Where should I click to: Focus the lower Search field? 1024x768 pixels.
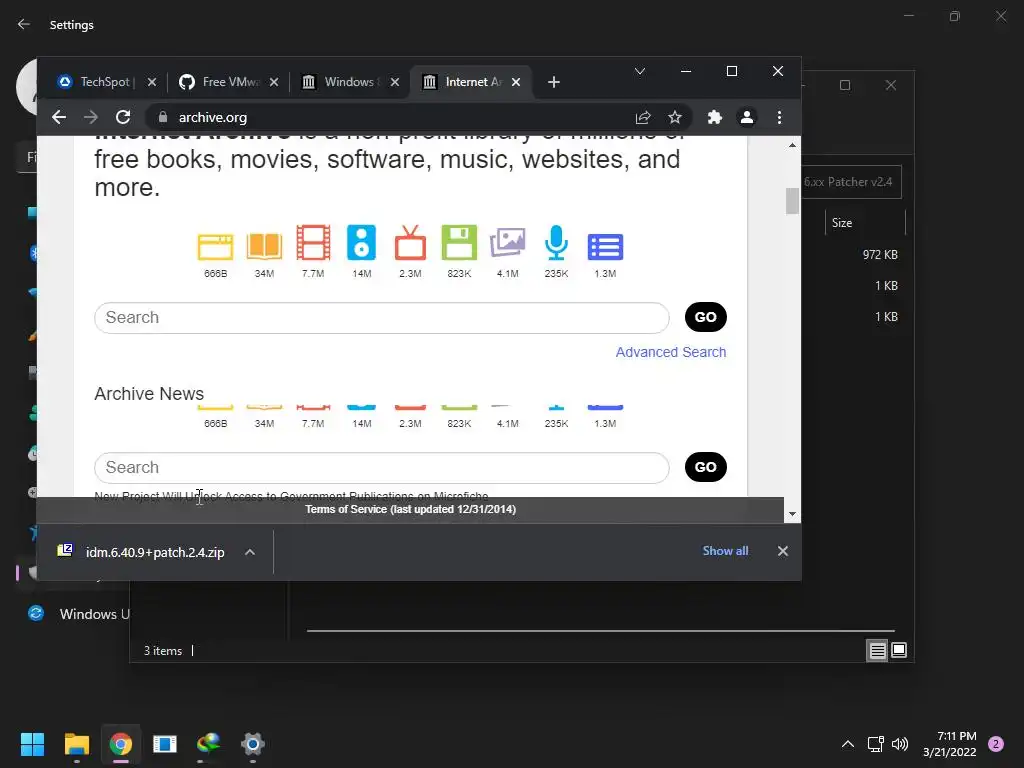pos(382,468)
